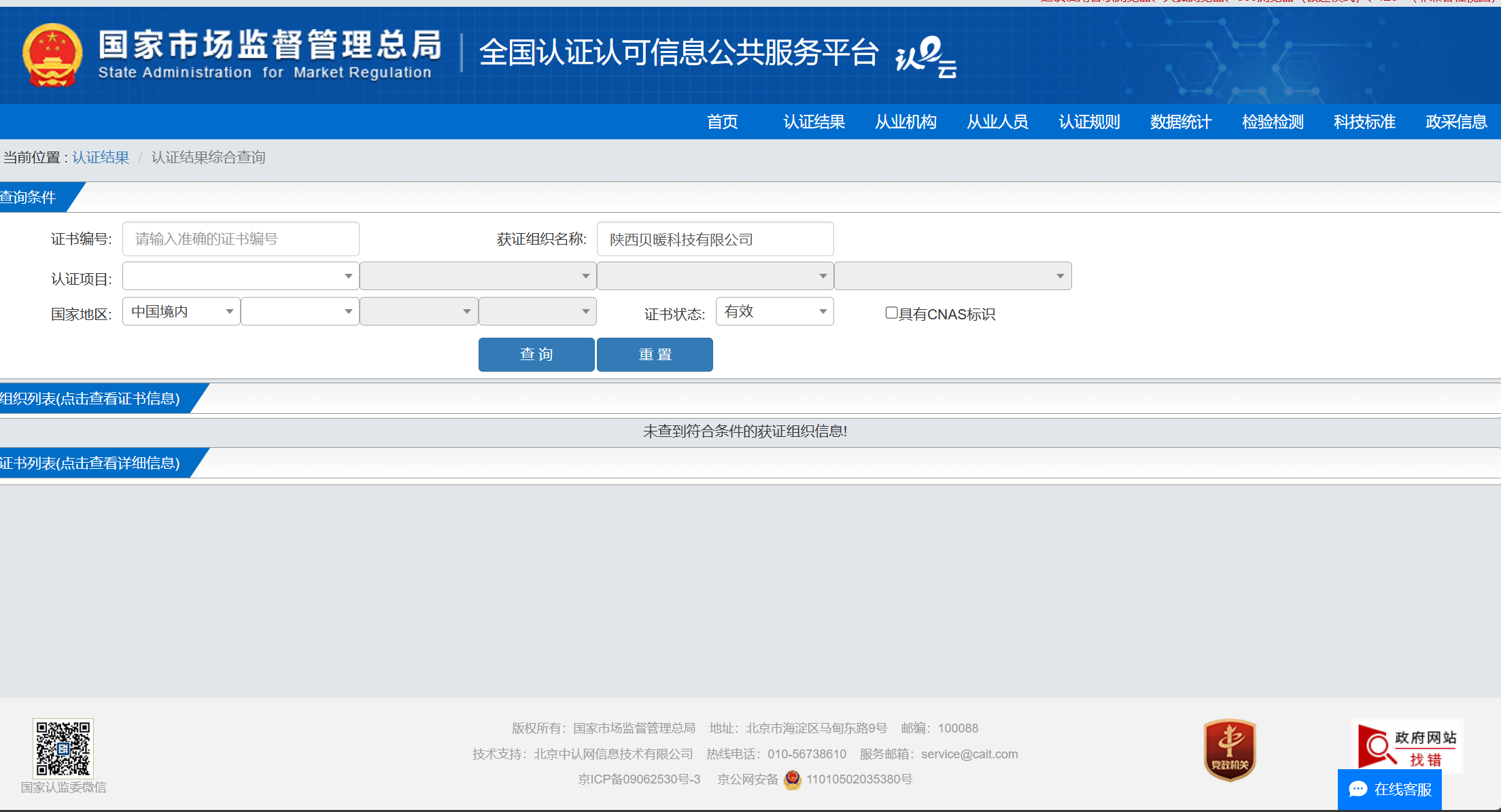Click the 热线电话 010-56738610 text

(776, 754)
